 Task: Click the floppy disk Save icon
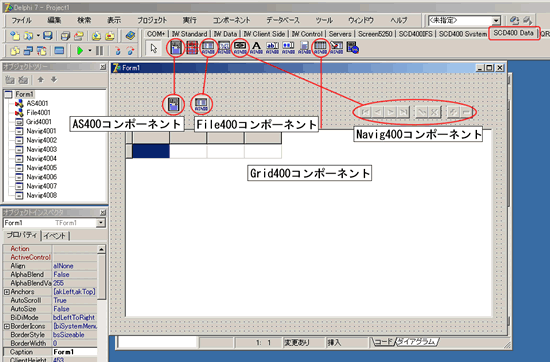tap(48, 36)
